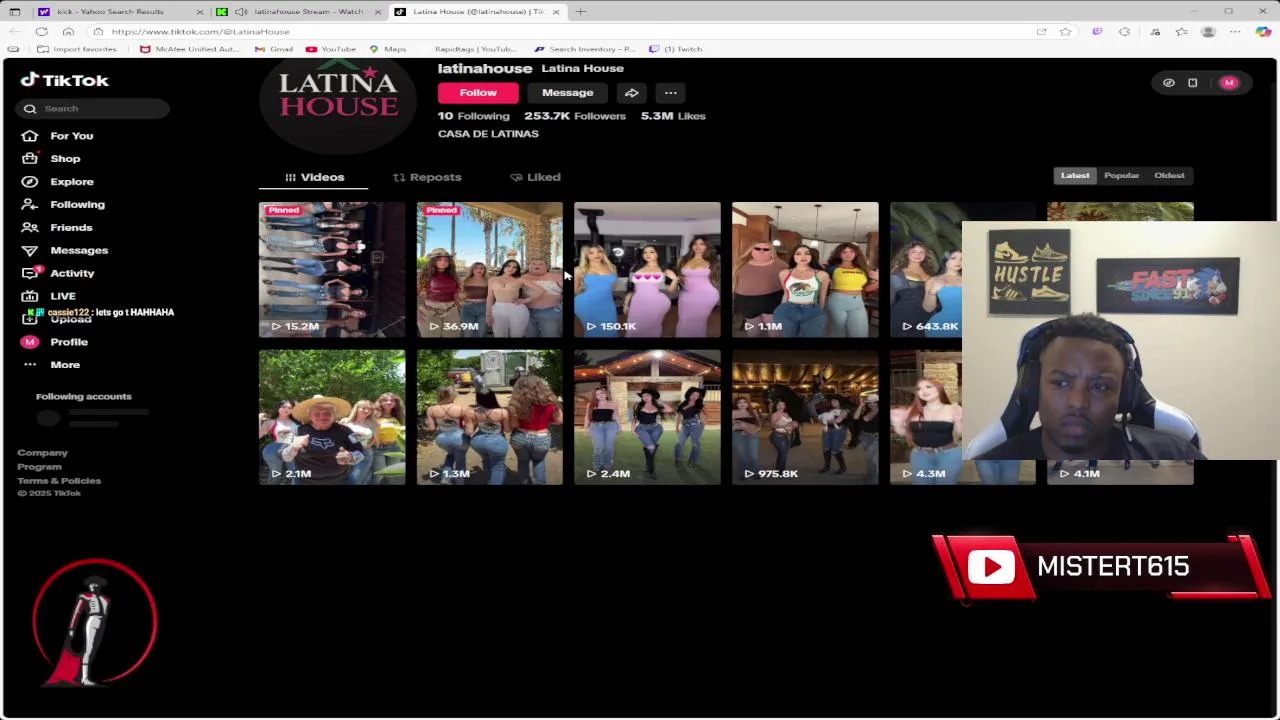Refresh the current page
1280x720 pixels.
[x=42, y=32]
